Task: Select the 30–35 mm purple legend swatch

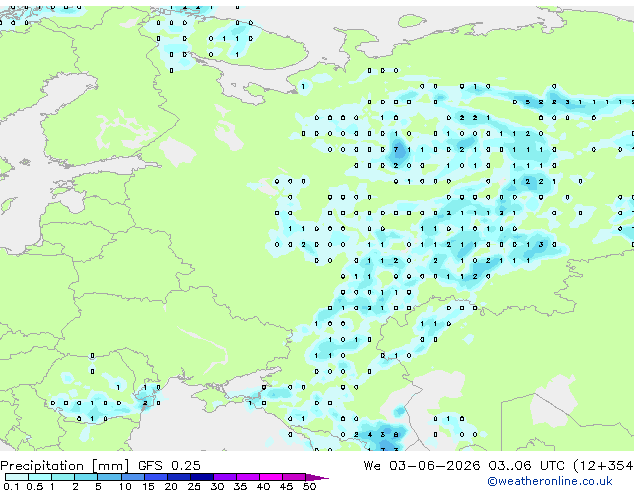Action: click(224, 477)
